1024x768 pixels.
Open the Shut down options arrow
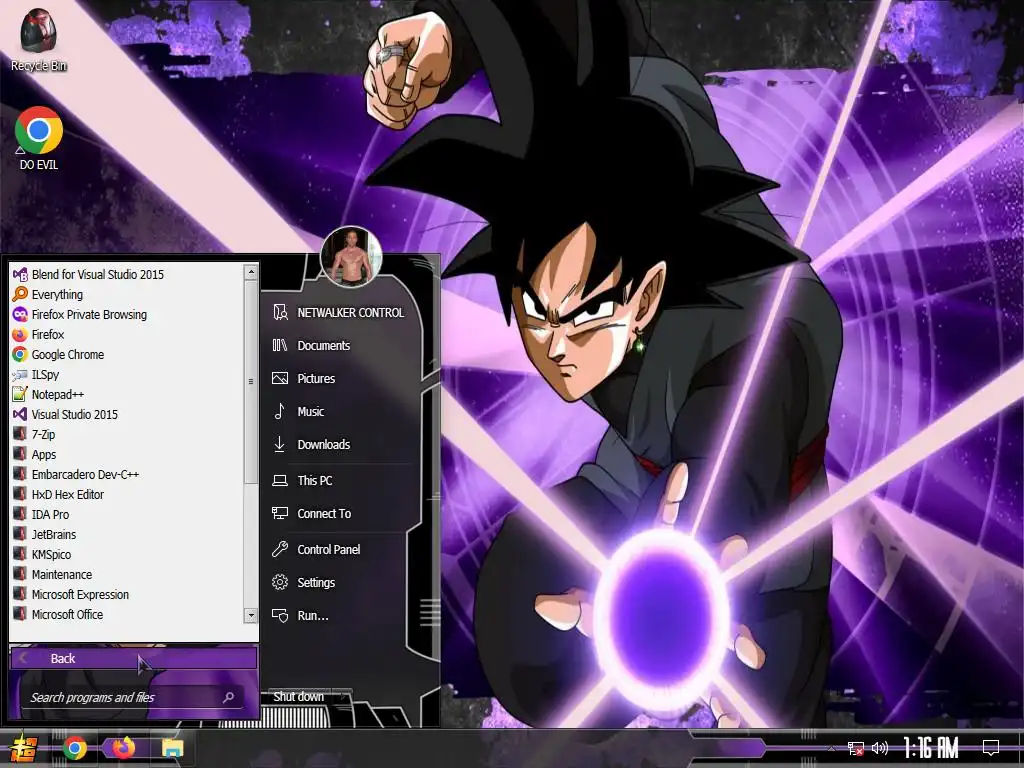click(343, 697)
